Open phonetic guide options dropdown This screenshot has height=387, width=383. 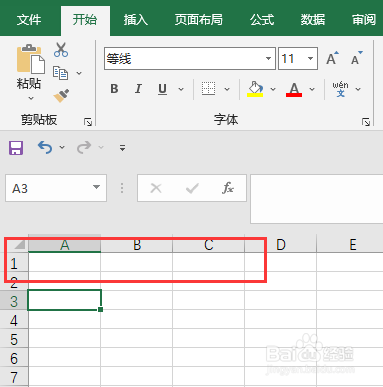point(358,89)
